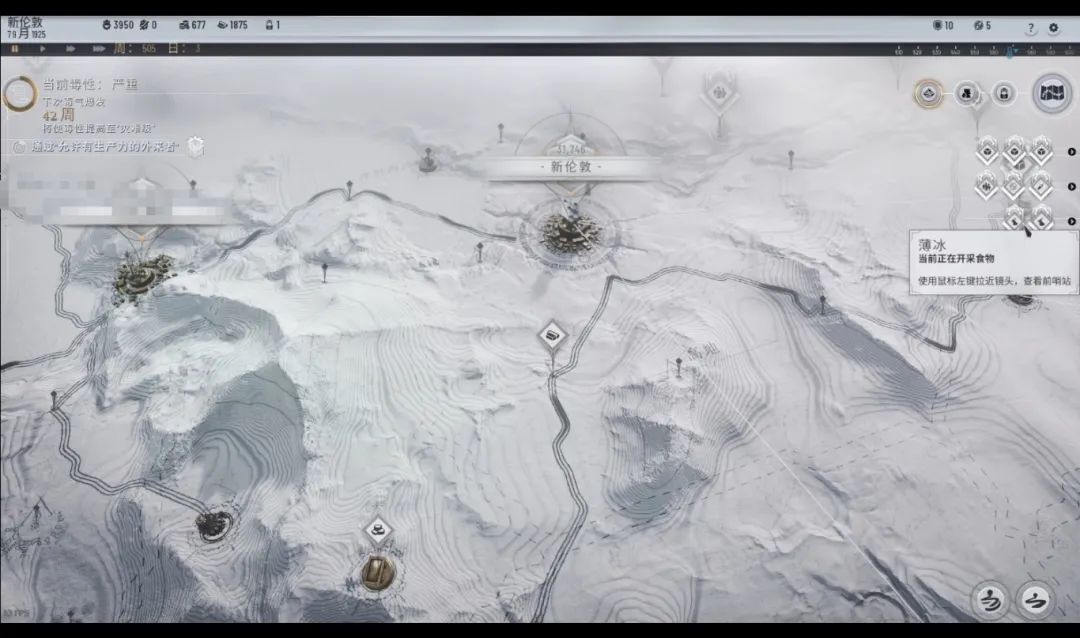Click the counter showing 10 in the top bar
Screen dimensions: 1080x638
pyautogui.click(x=943, y=25)
